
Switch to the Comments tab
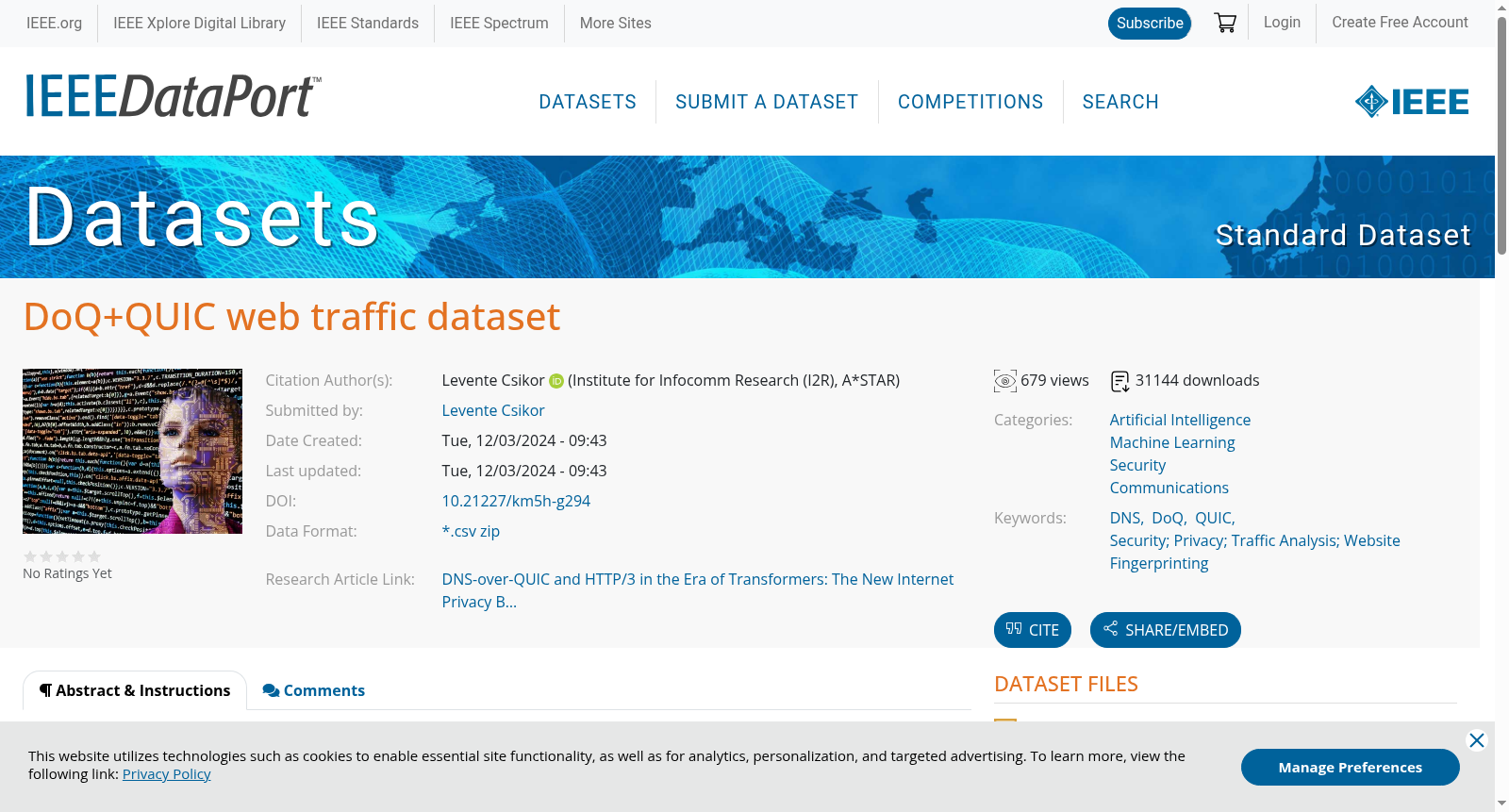click(x=314, y=691)
